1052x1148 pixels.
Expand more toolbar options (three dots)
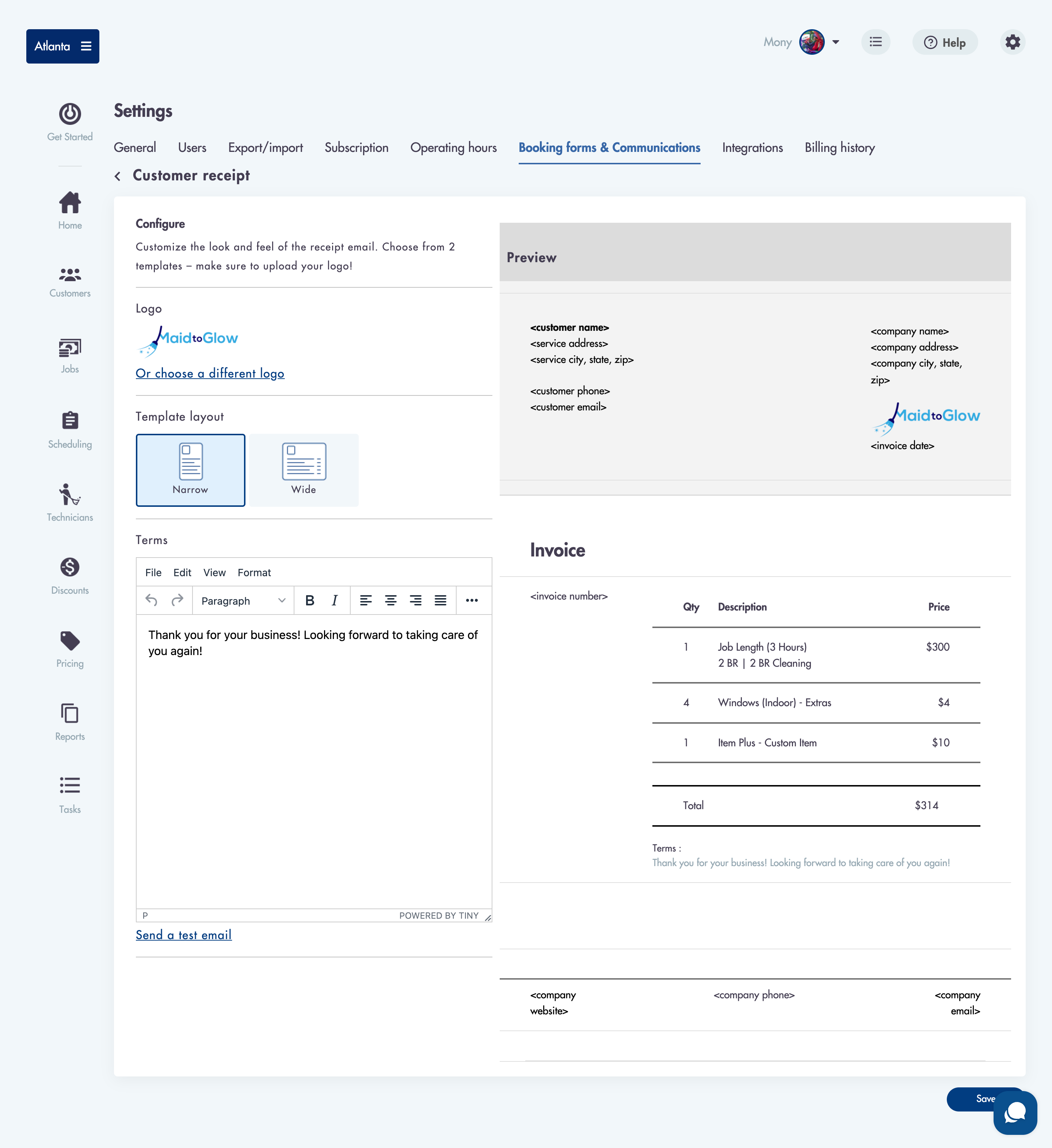[x=472, y=600]
